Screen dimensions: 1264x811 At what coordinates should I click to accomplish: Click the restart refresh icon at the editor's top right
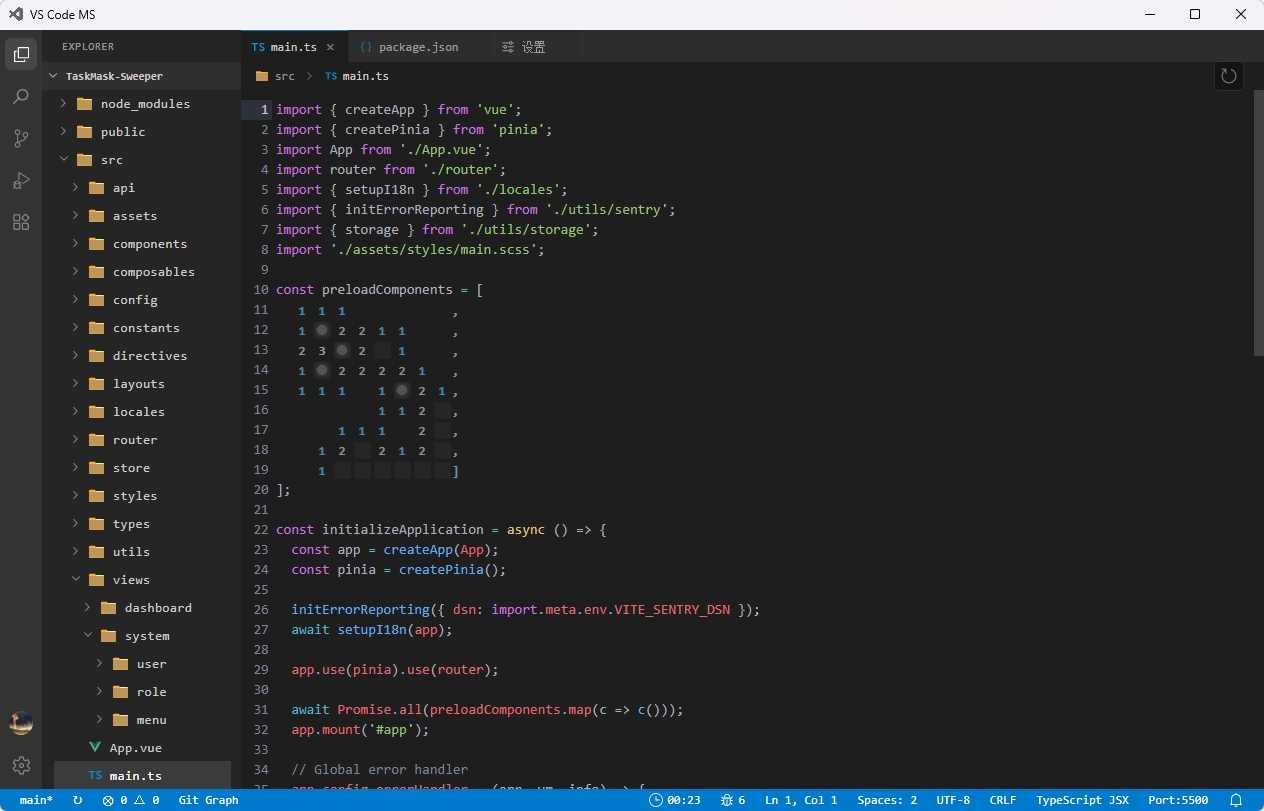pyautogui.click(x=1229, y=76)
